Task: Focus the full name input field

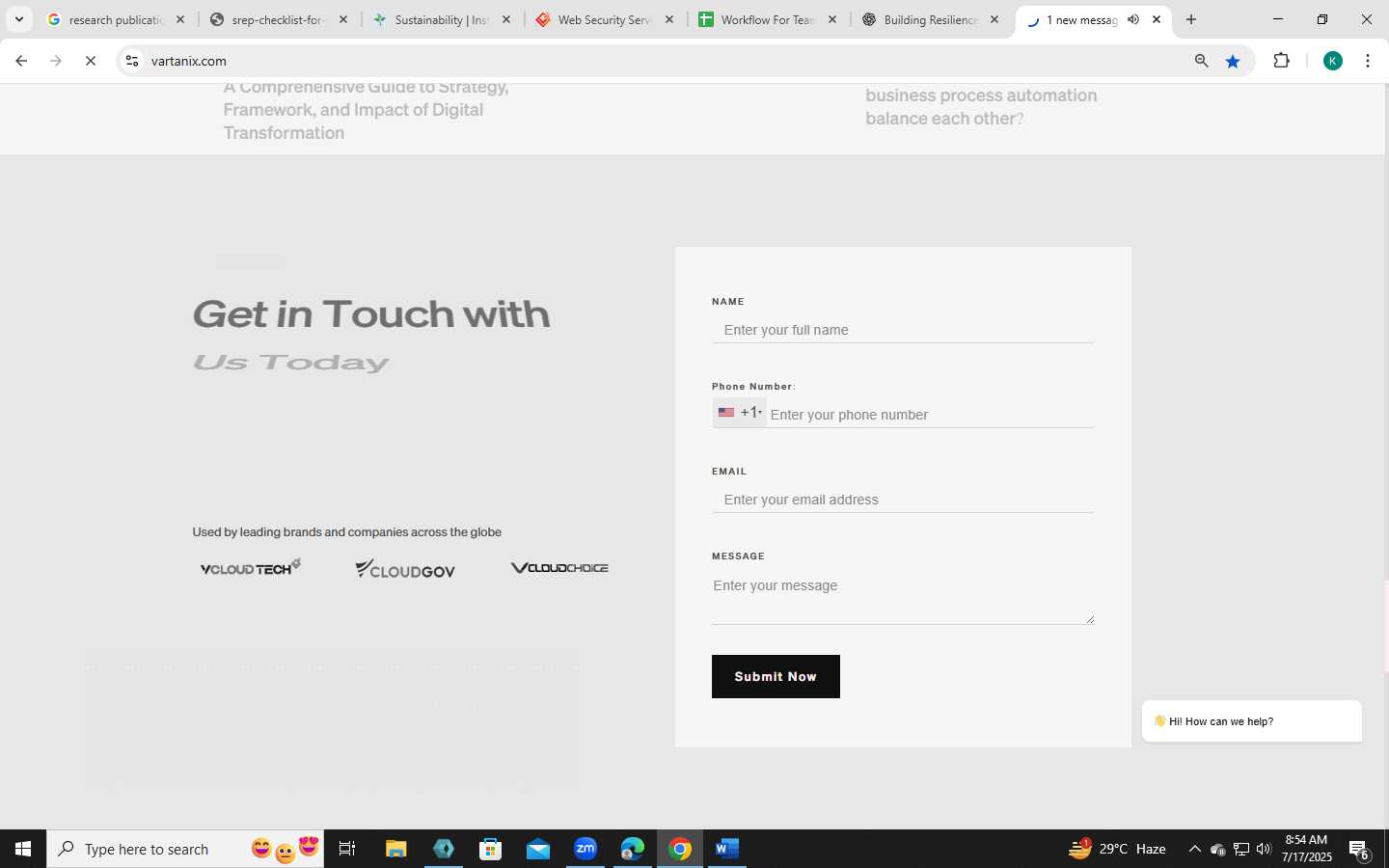Action: point(903,330)
